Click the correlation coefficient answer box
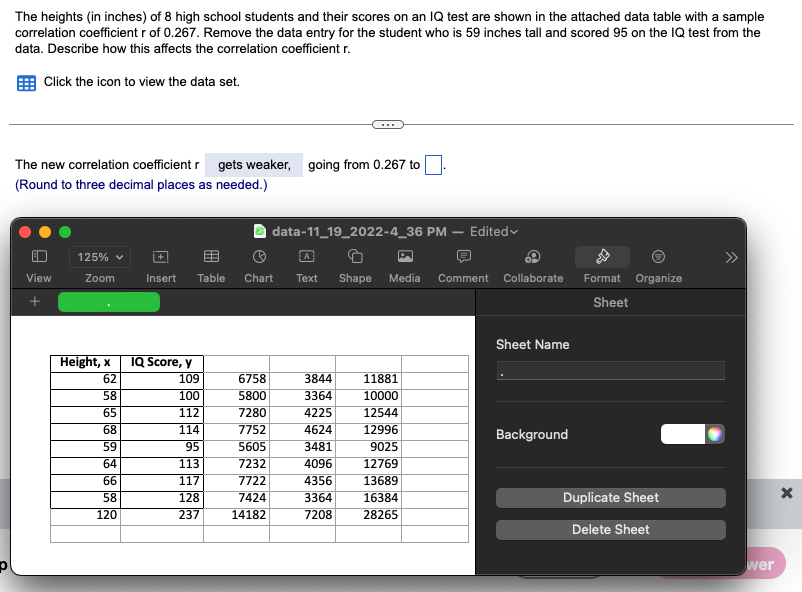The height and width of the screenshot is (592, 802). (433, 165)
